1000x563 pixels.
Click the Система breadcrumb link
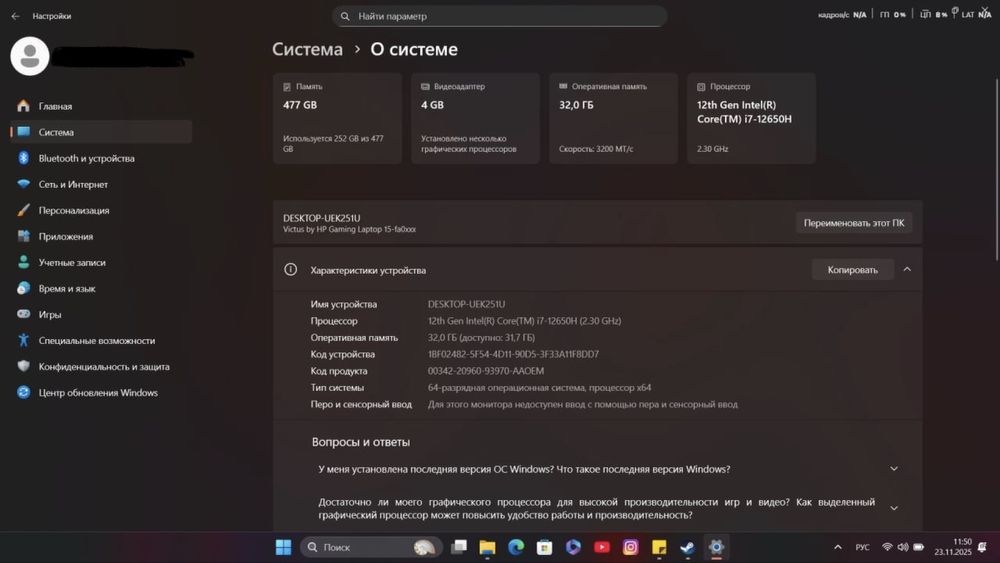click(307, 49)
